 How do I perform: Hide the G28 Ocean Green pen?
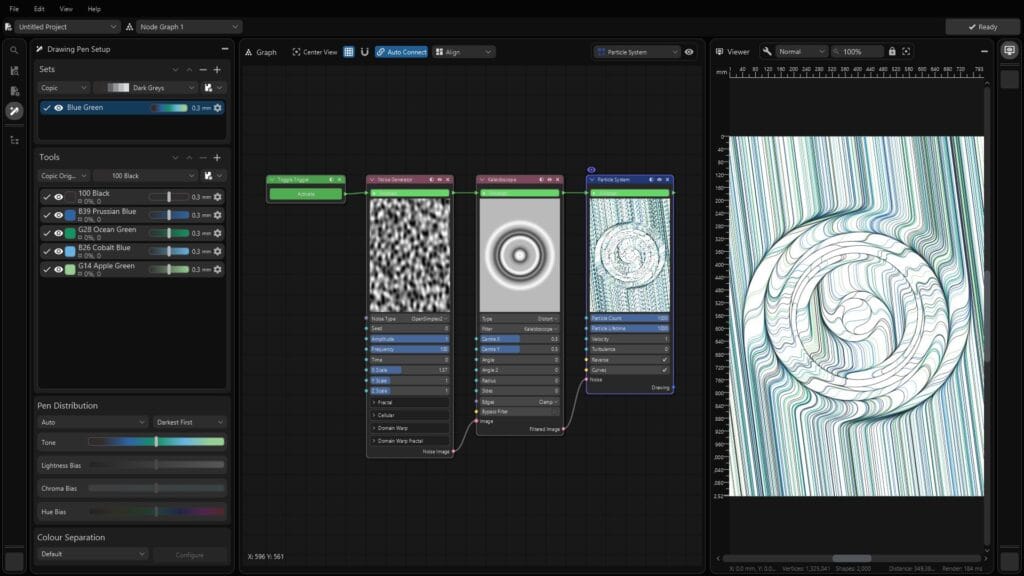tap(58, 233)
